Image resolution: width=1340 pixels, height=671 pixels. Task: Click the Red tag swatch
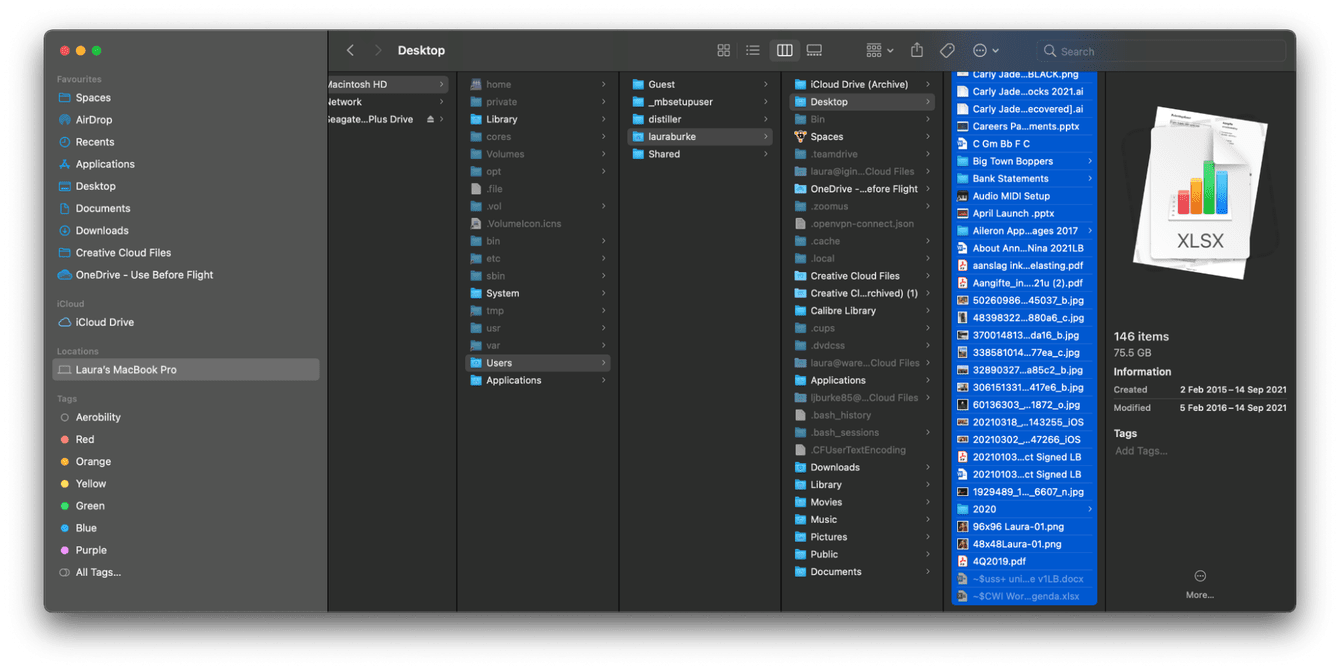pyautogui.click(x=65, y=439)
